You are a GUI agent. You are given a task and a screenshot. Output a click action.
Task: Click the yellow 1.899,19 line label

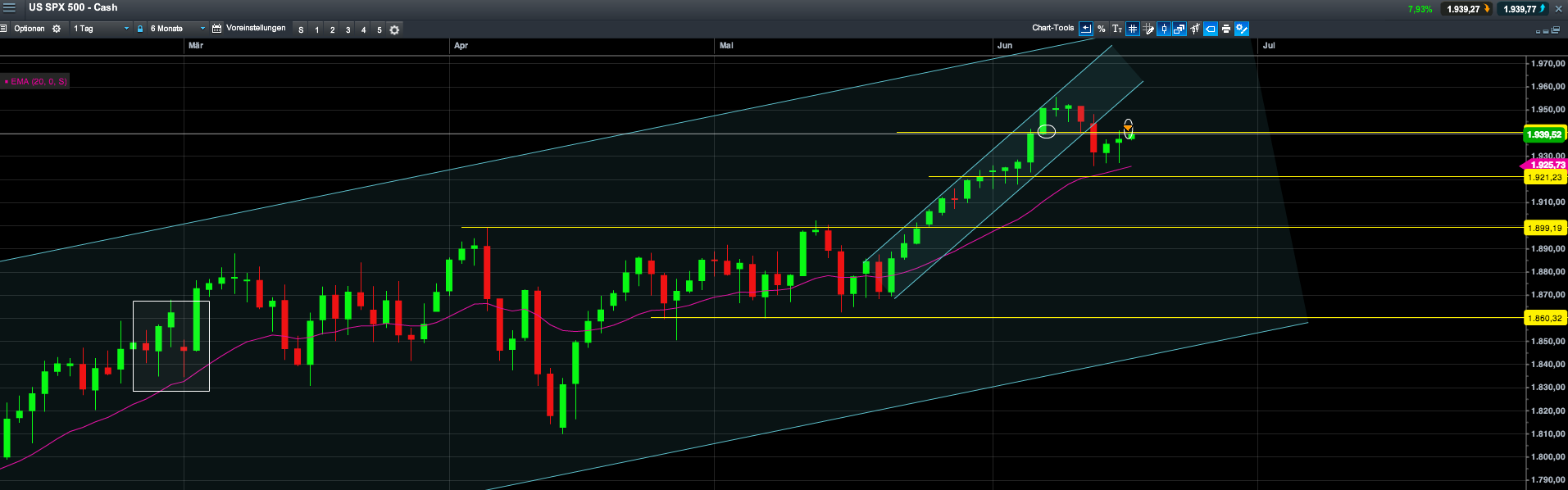(x=1545, y=228)
